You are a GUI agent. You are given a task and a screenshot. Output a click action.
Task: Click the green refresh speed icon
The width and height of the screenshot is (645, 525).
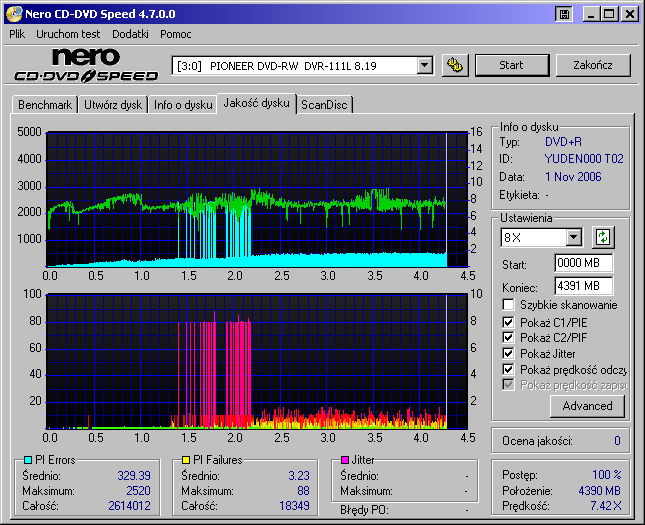tap(603, 237)
